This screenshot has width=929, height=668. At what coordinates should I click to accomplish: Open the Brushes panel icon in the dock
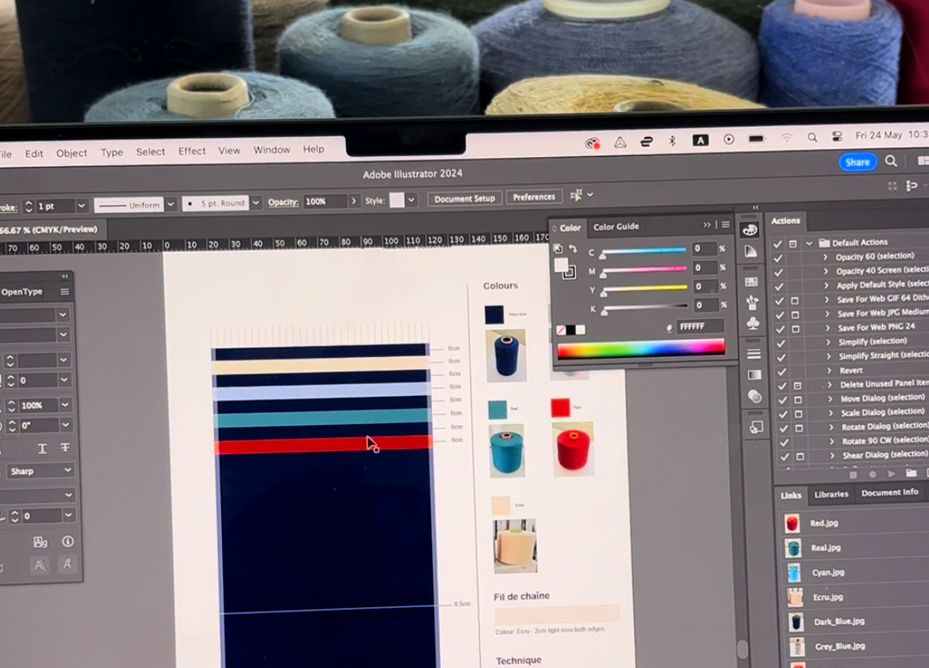pos(751,303)
